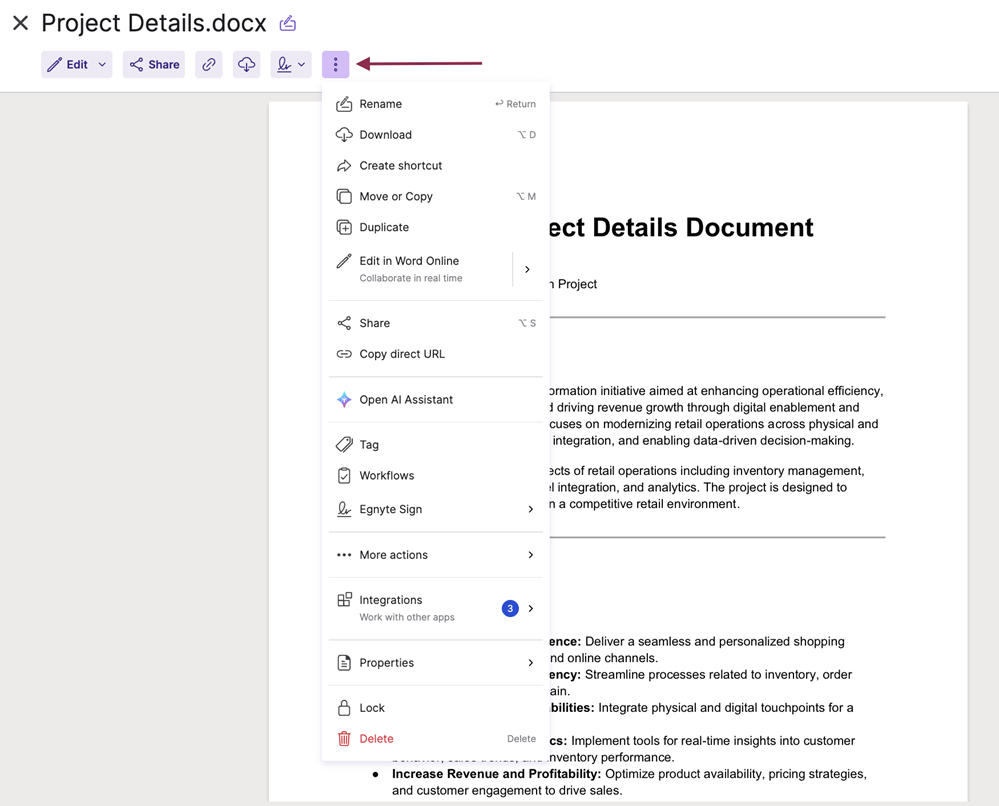Close the Project Details.docx preview
Viewport: 999px width, 806px height.
(x=20, y=24)
